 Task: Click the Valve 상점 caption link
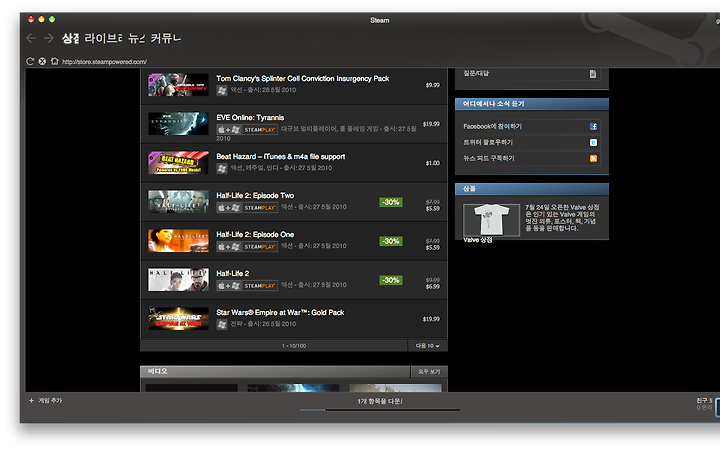pyautogui.click(x=478, y=240)
